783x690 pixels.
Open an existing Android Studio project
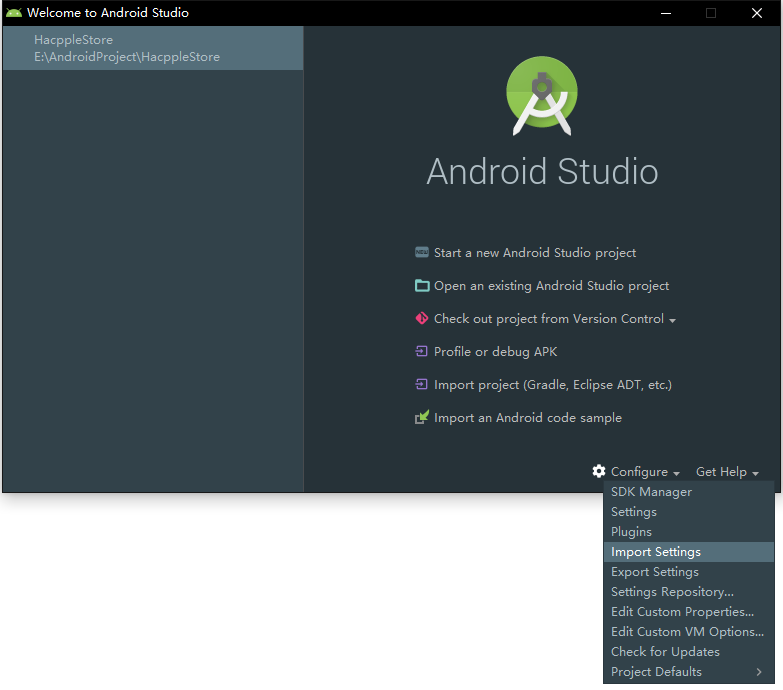551,286
